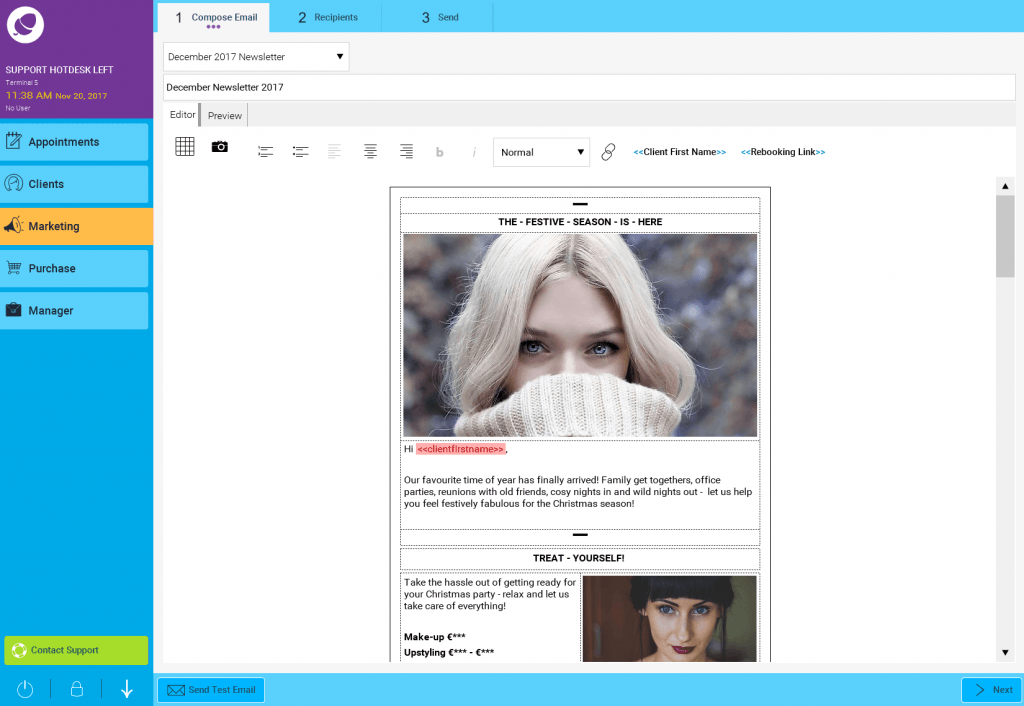Click the power icon in the bottom bar
The height and width of the screenshot is (706, 1024).
(24, 689)
